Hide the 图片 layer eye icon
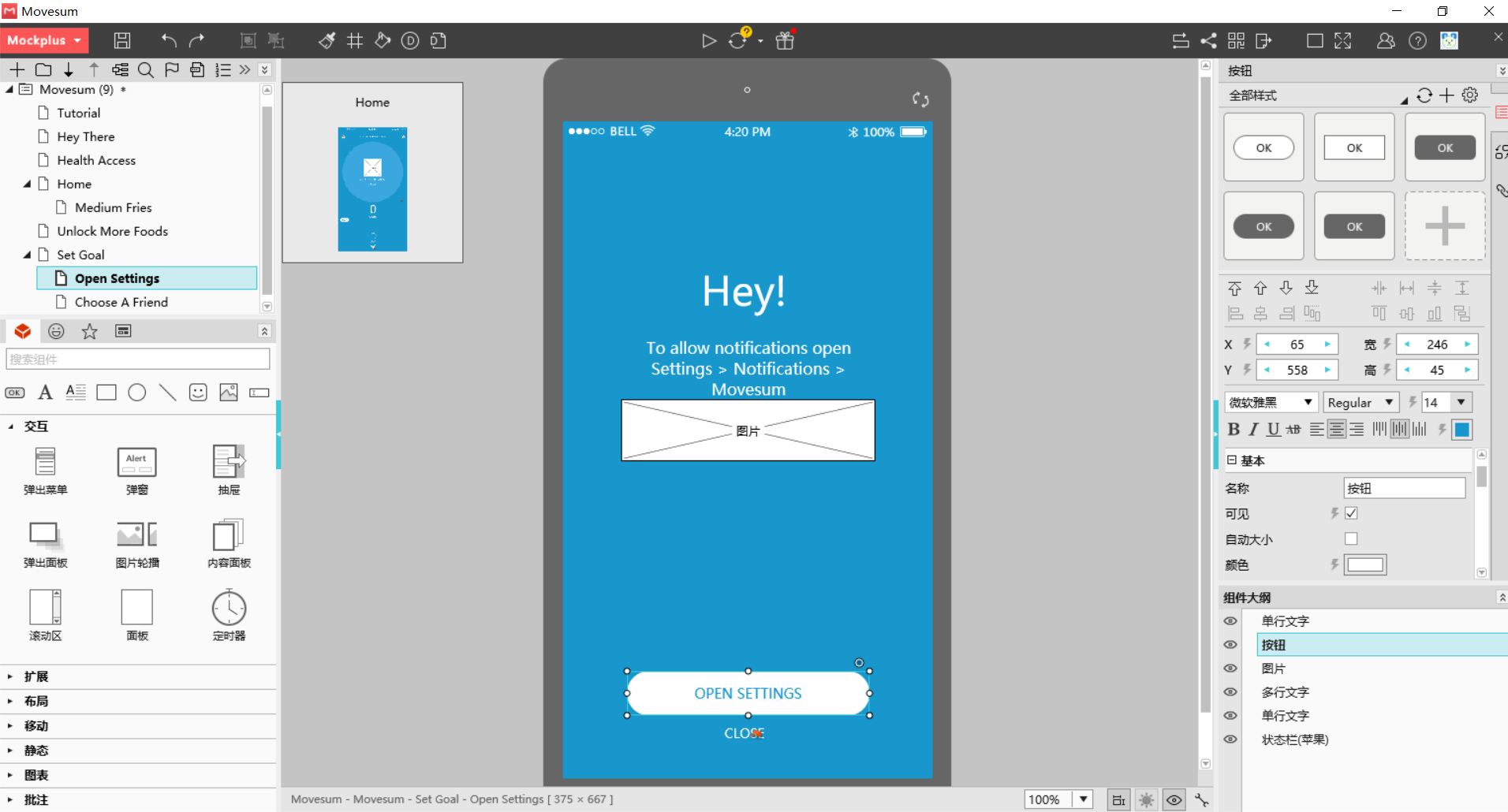 coord(1230,669)
